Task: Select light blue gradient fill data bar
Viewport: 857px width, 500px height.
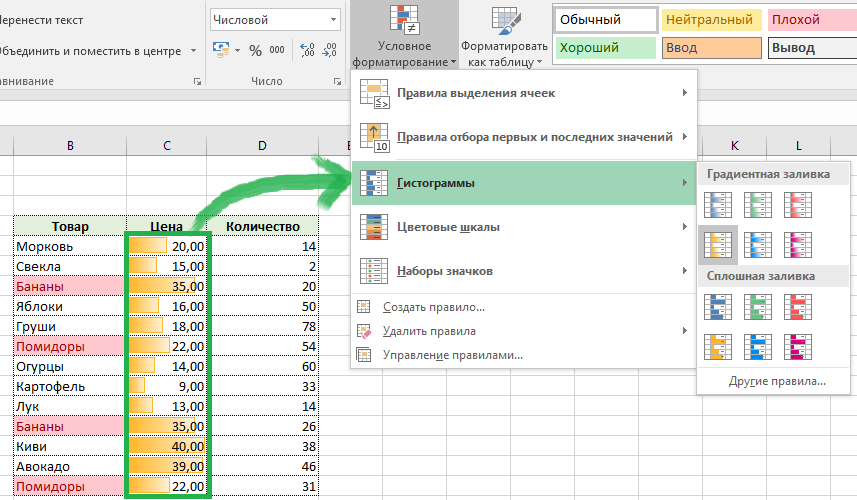Action: (x=758, y=245)
